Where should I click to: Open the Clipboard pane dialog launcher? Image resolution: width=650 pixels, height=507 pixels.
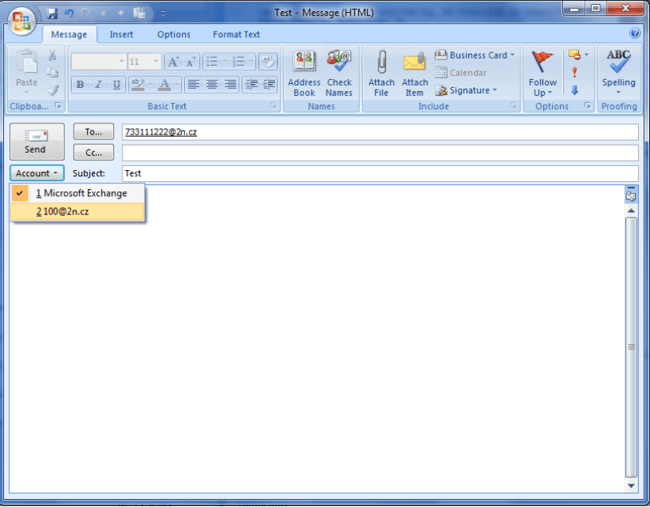[x=58, y=106]
